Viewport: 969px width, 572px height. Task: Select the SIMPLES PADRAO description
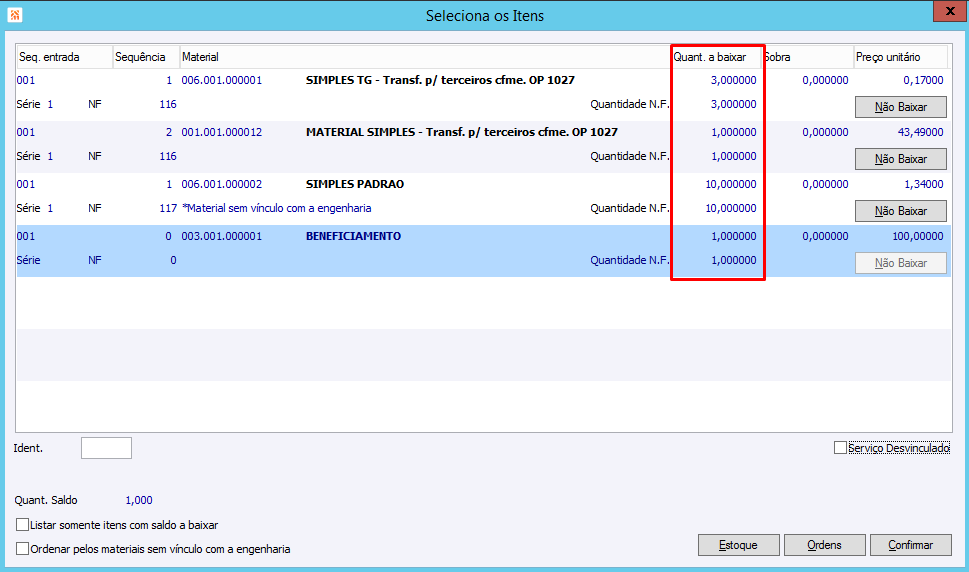355,184
